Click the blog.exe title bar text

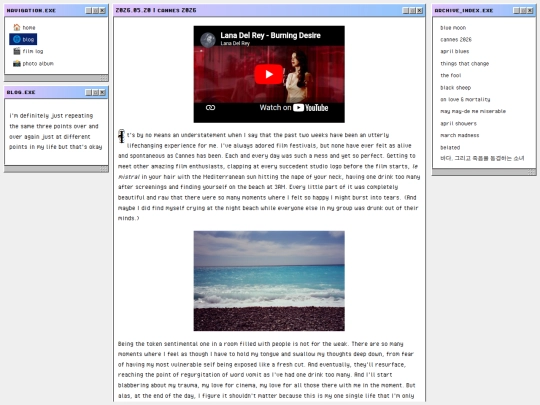[x=21, y=92]
